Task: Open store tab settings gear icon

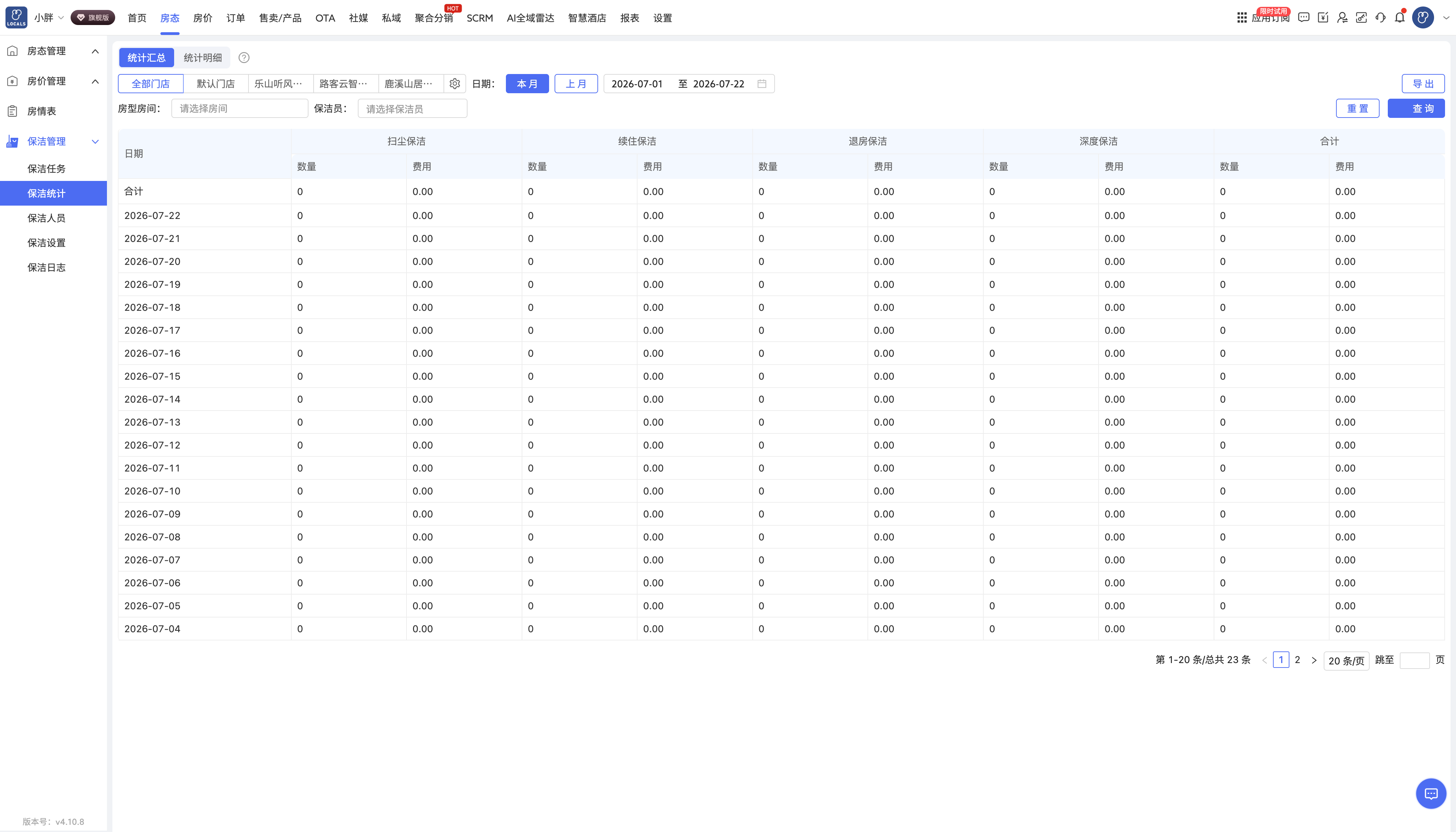Action: pyautogui.click(x=455, y=83)
